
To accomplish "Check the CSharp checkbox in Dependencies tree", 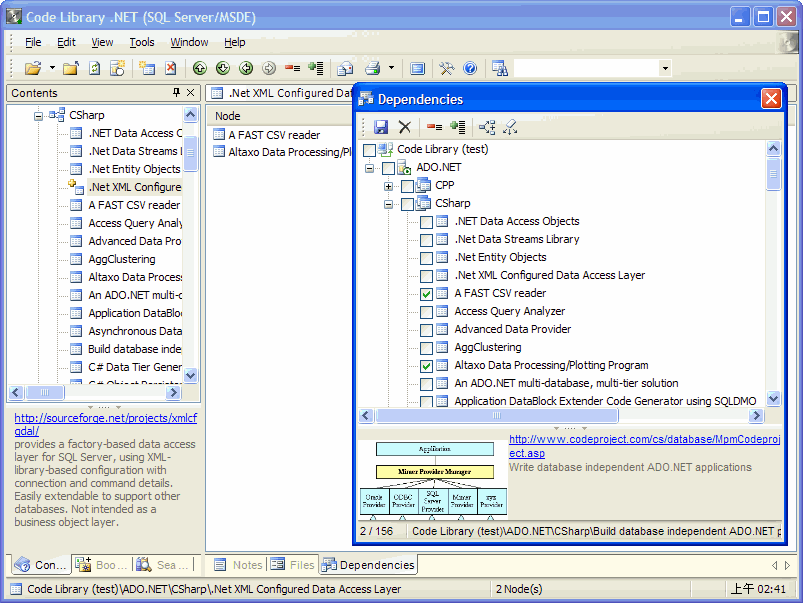I will [407, 204].
